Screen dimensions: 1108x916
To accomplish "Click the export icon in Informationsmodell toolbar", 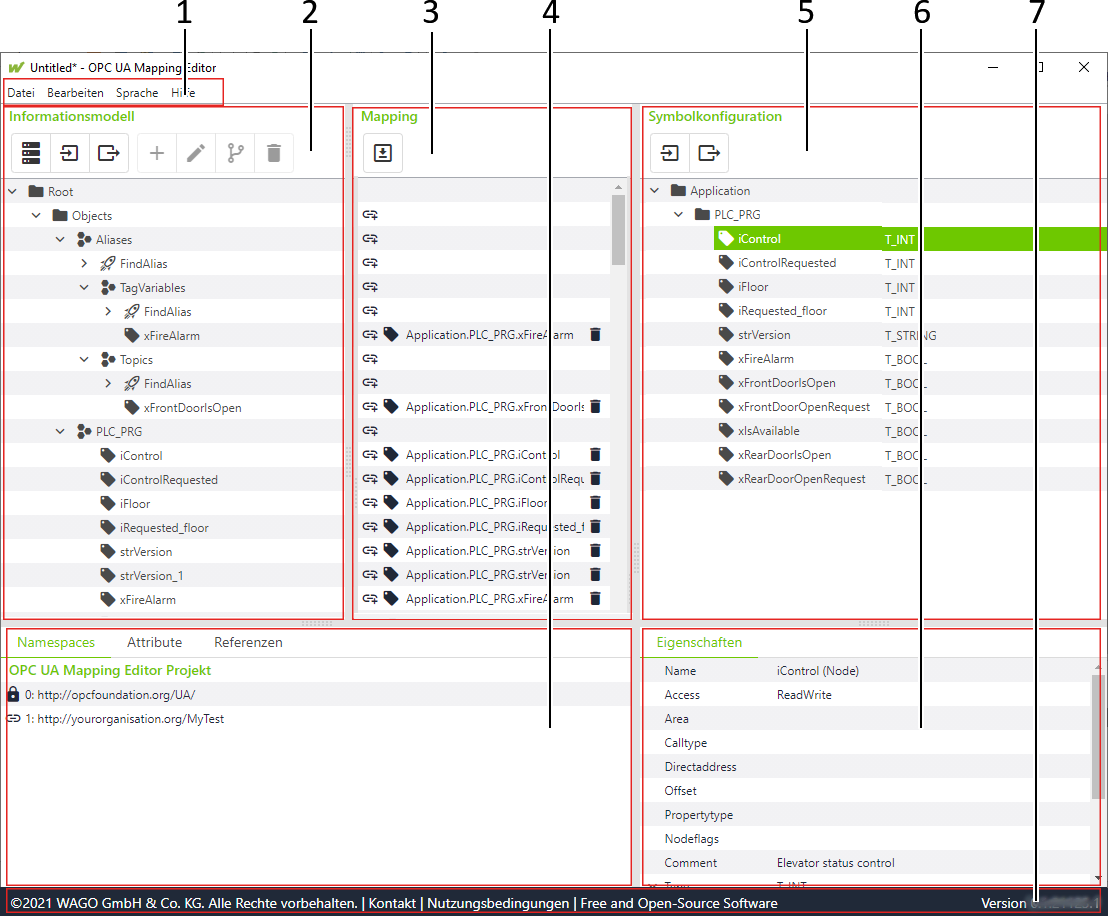I will coord(109,153).
